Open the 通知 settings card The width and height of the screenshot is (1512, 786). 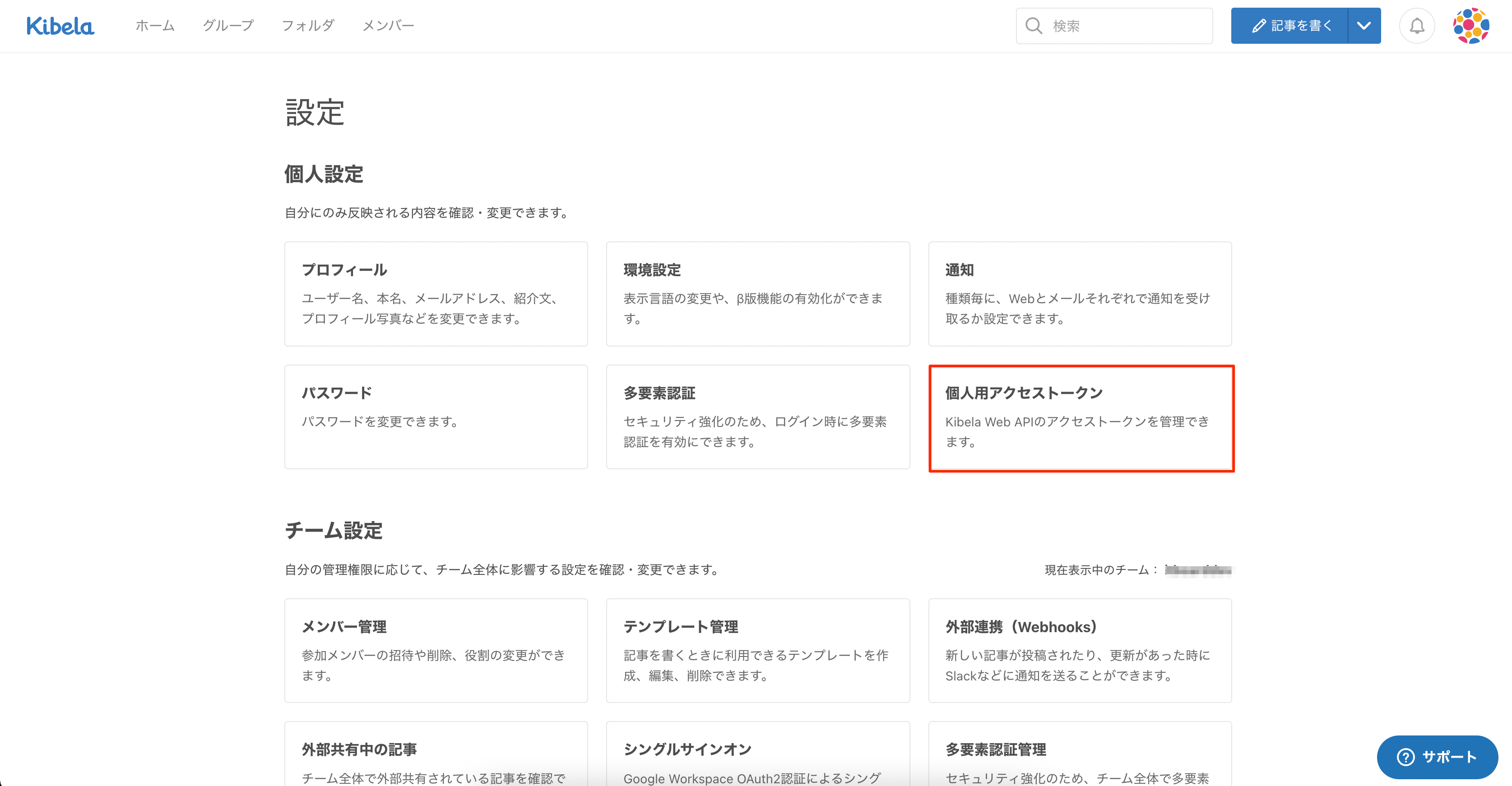pos(1080,294)
